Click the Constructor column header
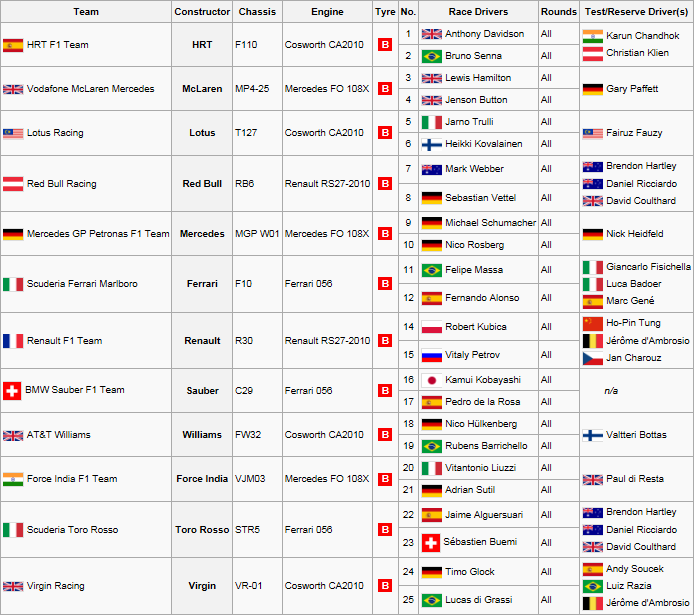Image resolution: width=694 pixels, height=615 pixels. coord(202,12)
